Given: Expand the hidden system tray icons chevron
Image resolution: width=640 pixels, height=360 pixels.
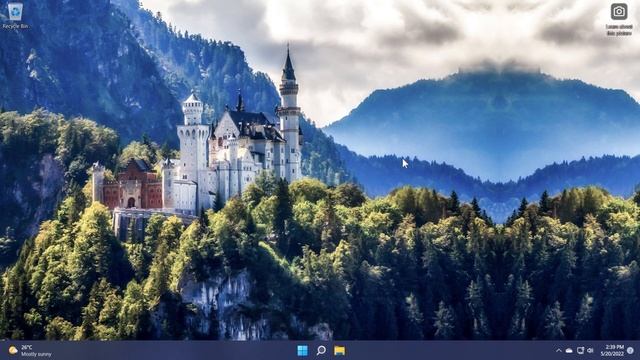Looking at the screenshot, I should (x=558, y=350).
